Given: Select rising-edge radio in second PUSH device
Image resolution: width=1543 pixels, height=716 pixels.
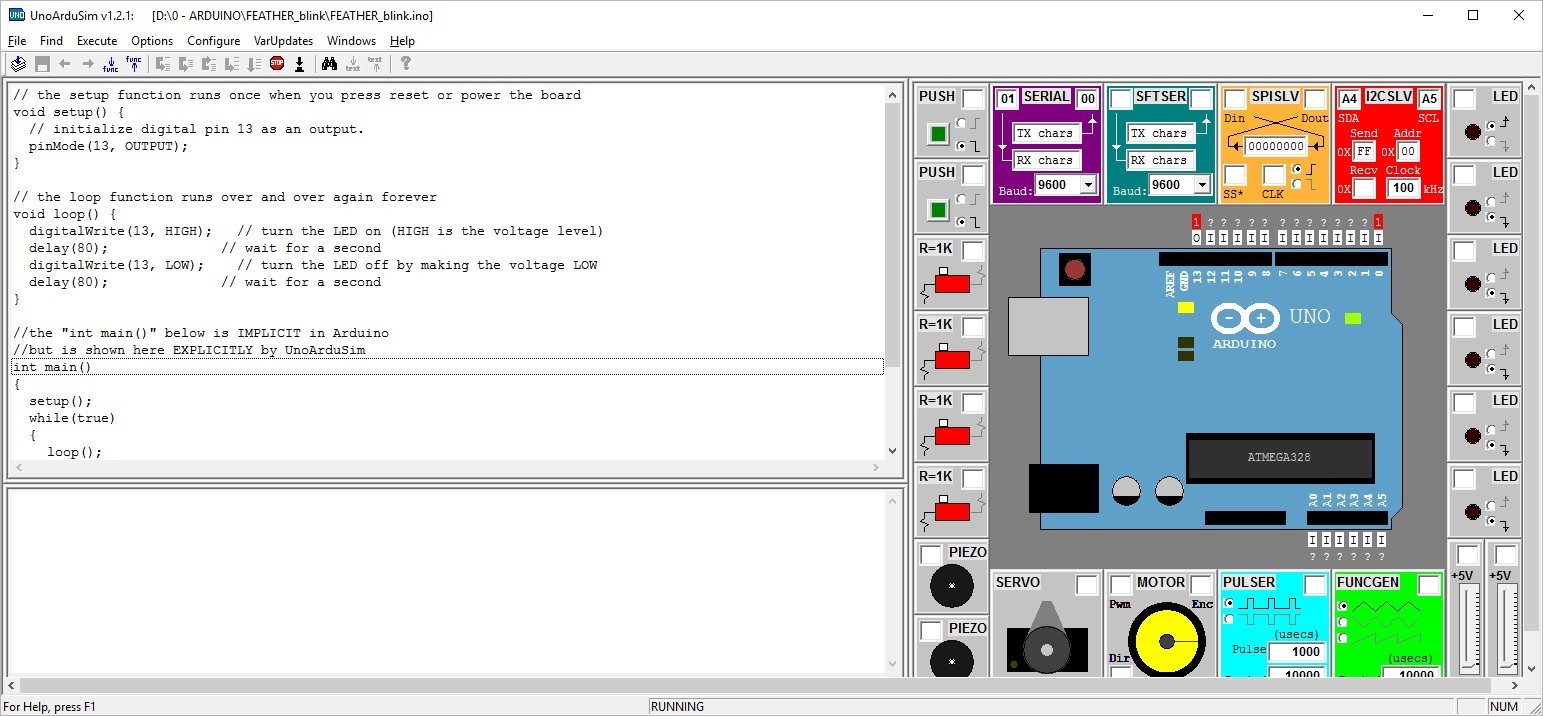Looking at the screenshot, I should point(962,199).
